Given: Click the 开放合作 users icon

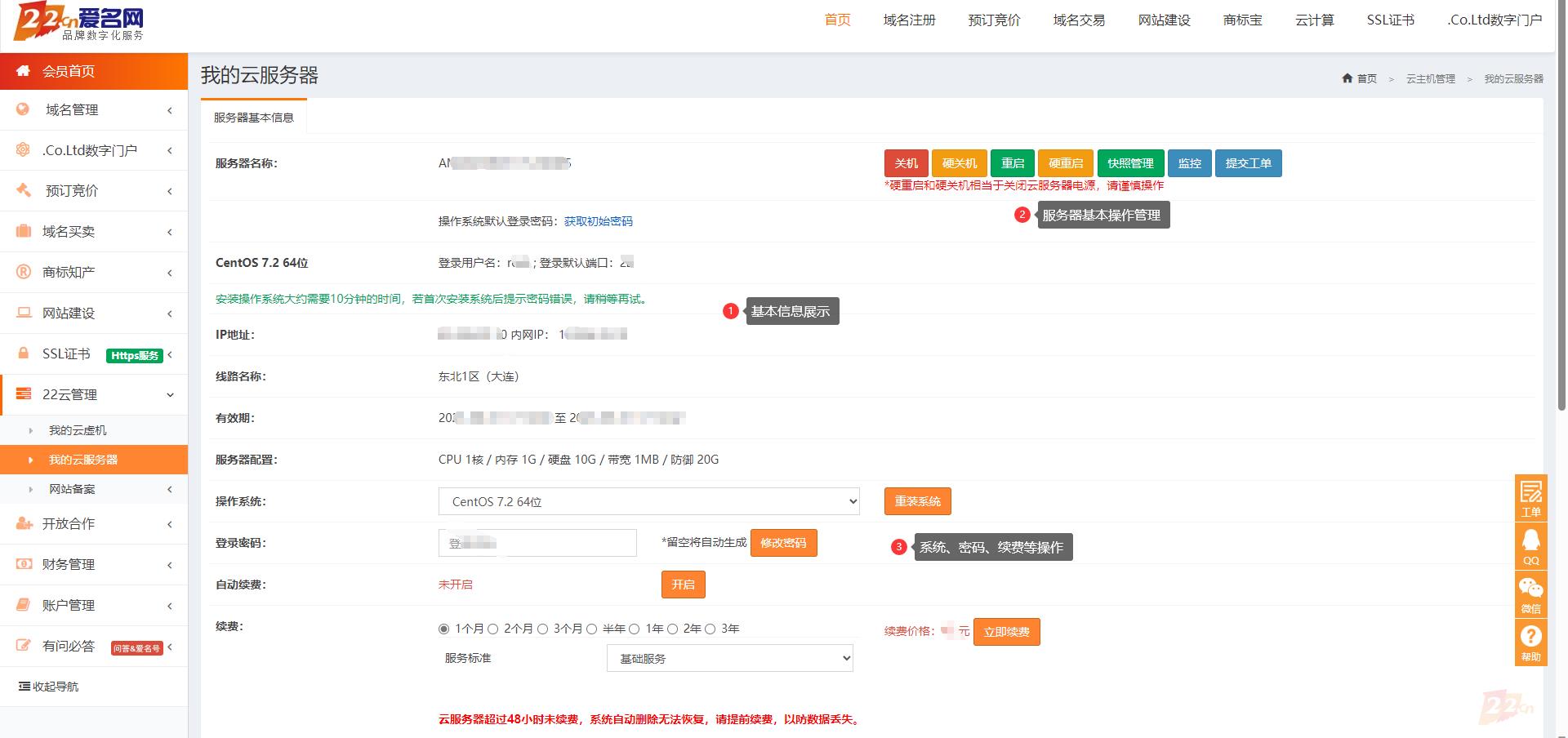Looking at the screenshot, I should [23, 523].
